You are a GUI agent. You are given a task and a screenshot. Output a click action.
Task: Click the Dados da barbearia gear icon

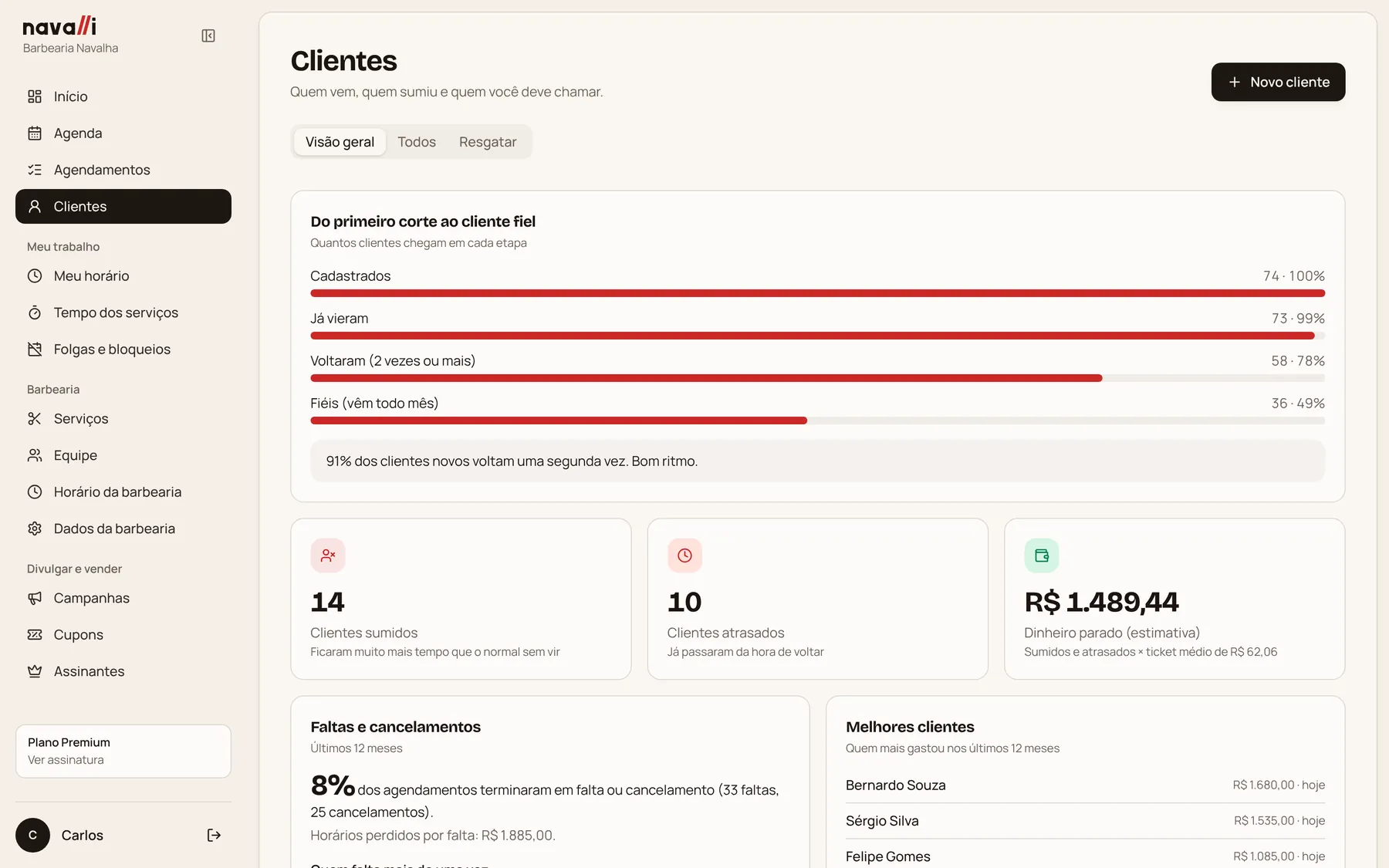click(35, 529)
